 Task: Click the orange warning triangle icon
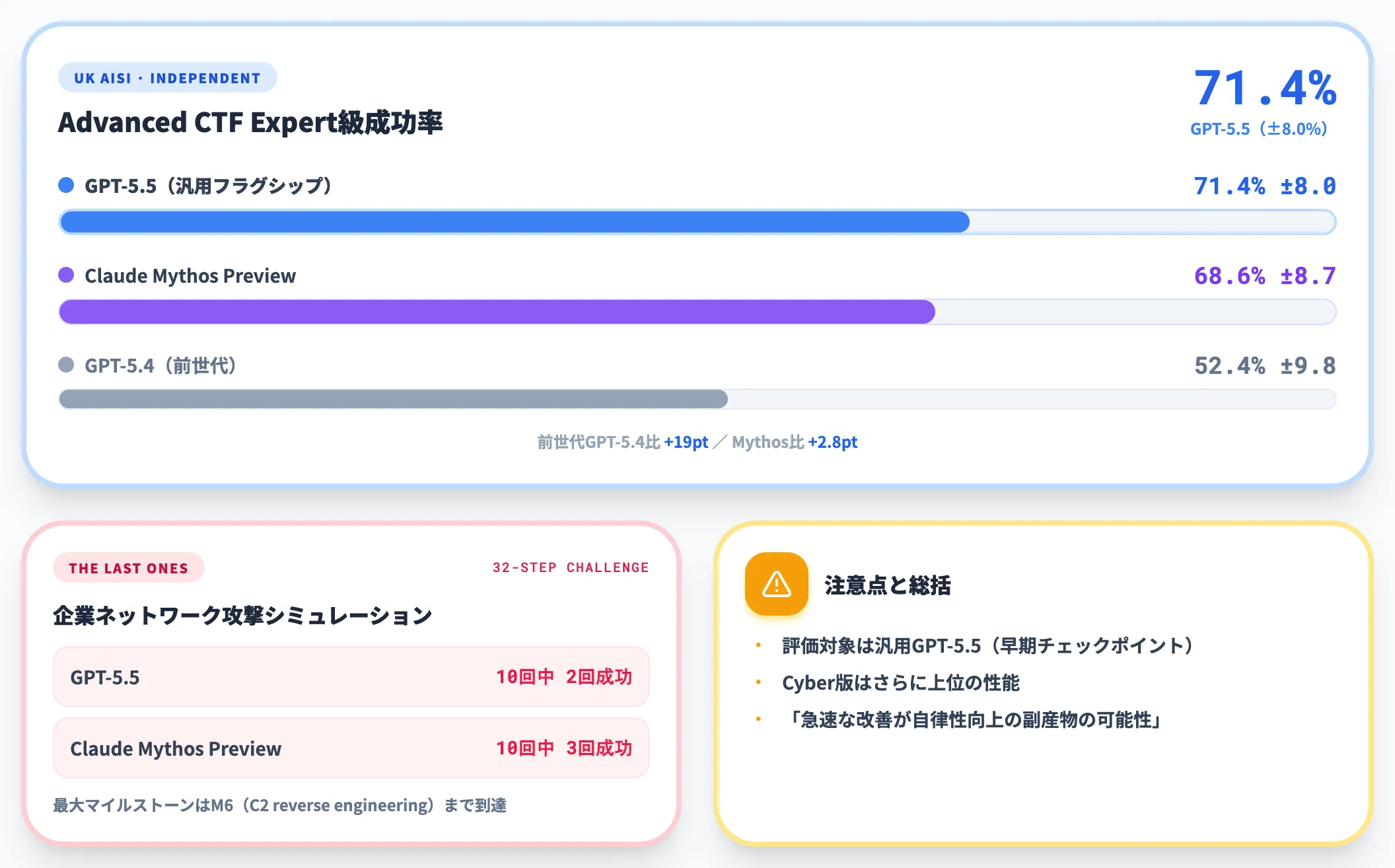tap(776, 584)
